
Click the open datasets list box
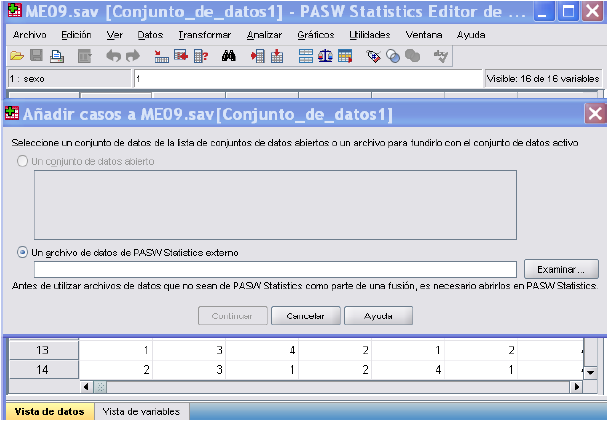coord(275,205)
